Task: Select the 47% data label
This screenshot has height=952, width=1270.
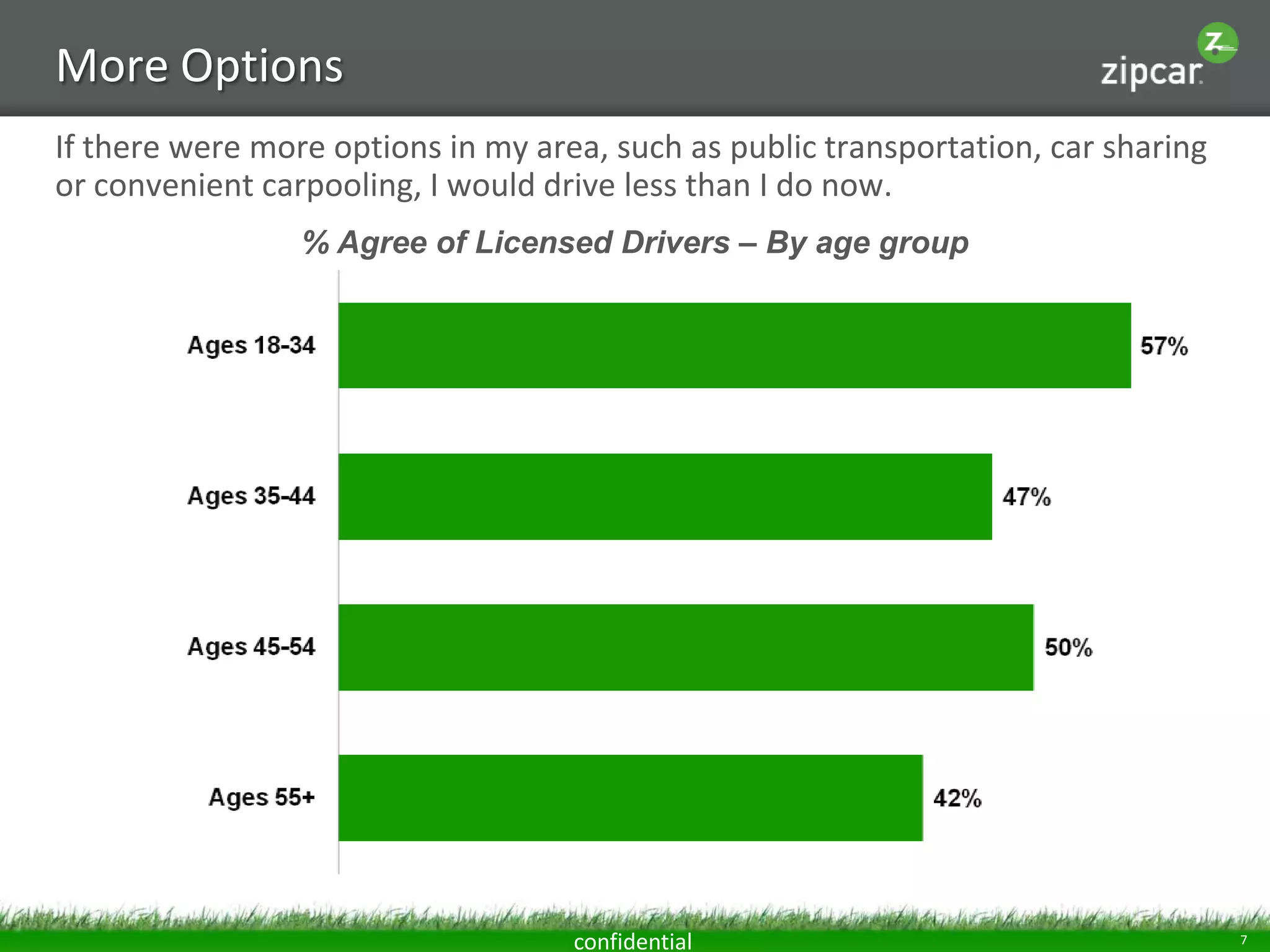Action: point(1026,497)
